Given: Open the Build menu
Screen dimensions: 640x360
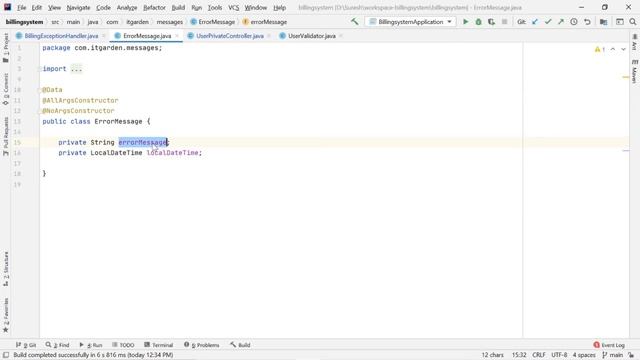Looking at the screenshot, I should (178, 7).
